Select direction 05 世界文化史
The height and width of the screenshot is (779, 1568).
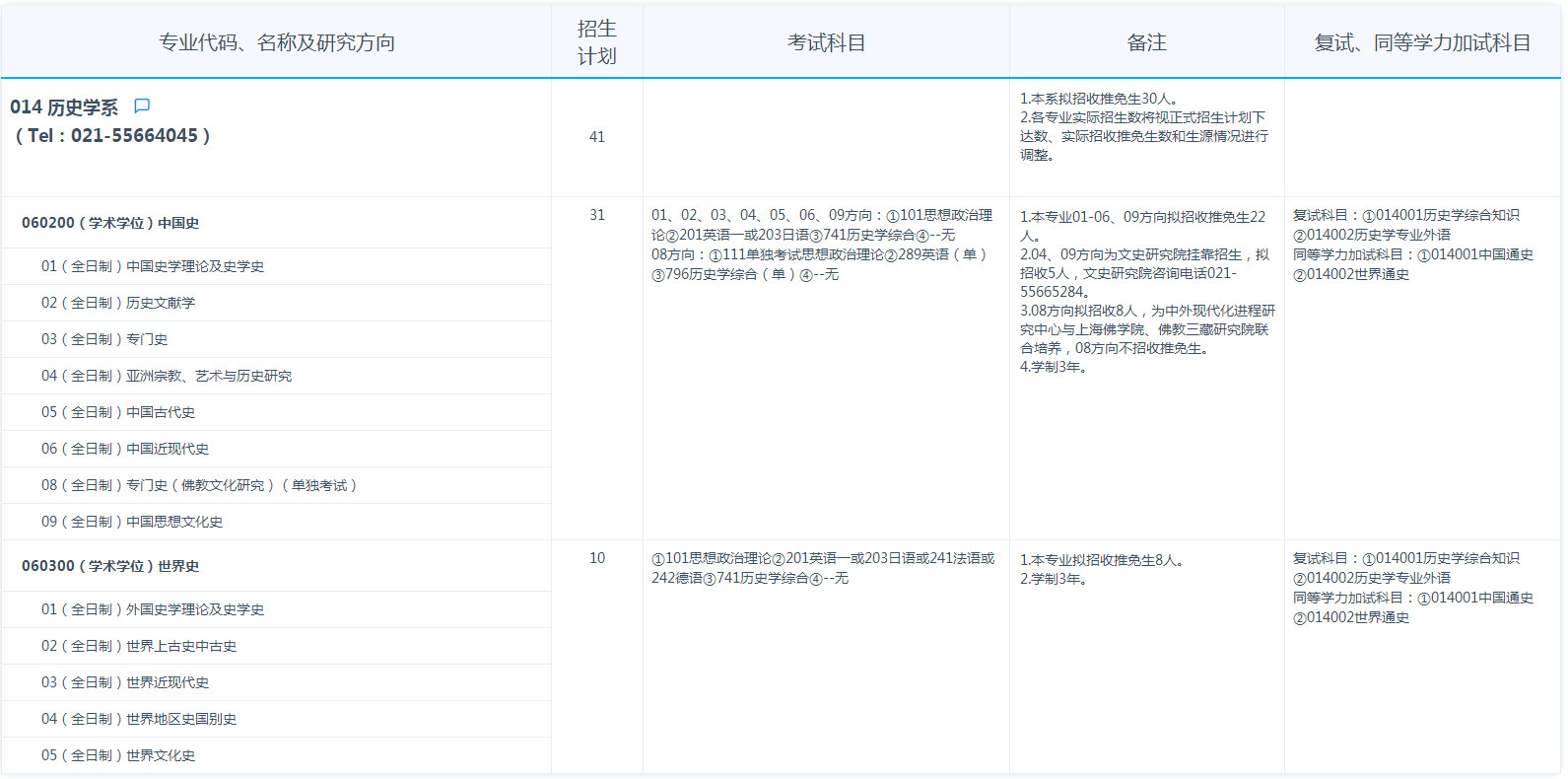click(118, 755)
